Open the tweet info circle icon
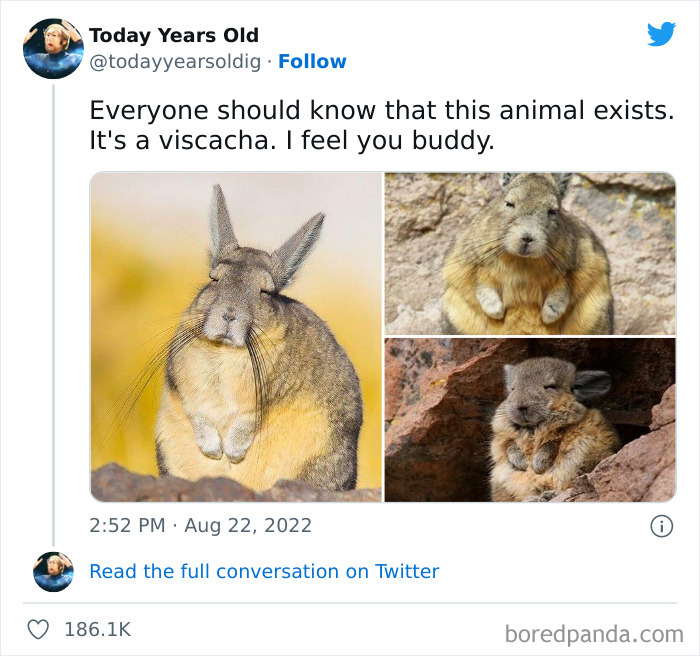Viewport: 700px width, 656px height. [x=661, y=526]
